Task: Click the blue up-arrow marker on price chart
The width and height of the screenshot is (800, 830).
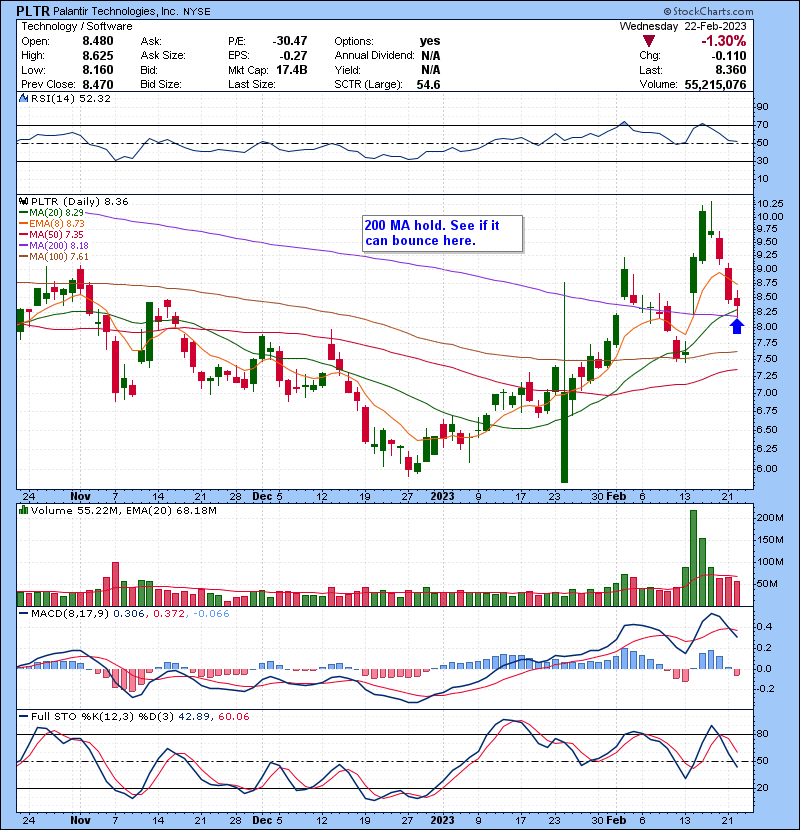Action: click(x=737, y=326)
